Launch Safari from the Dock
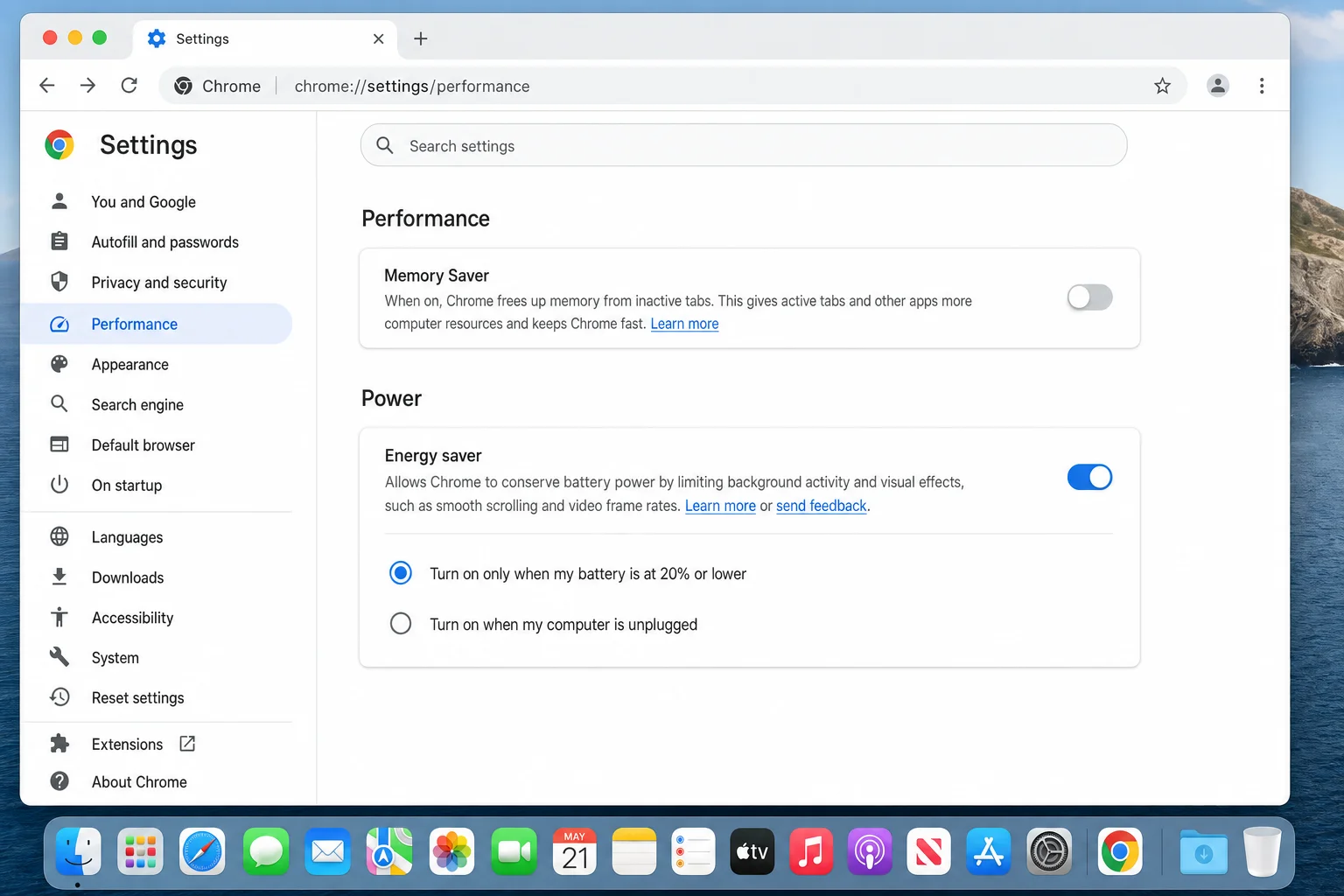Screen dimensions: 1344x896 202,851
